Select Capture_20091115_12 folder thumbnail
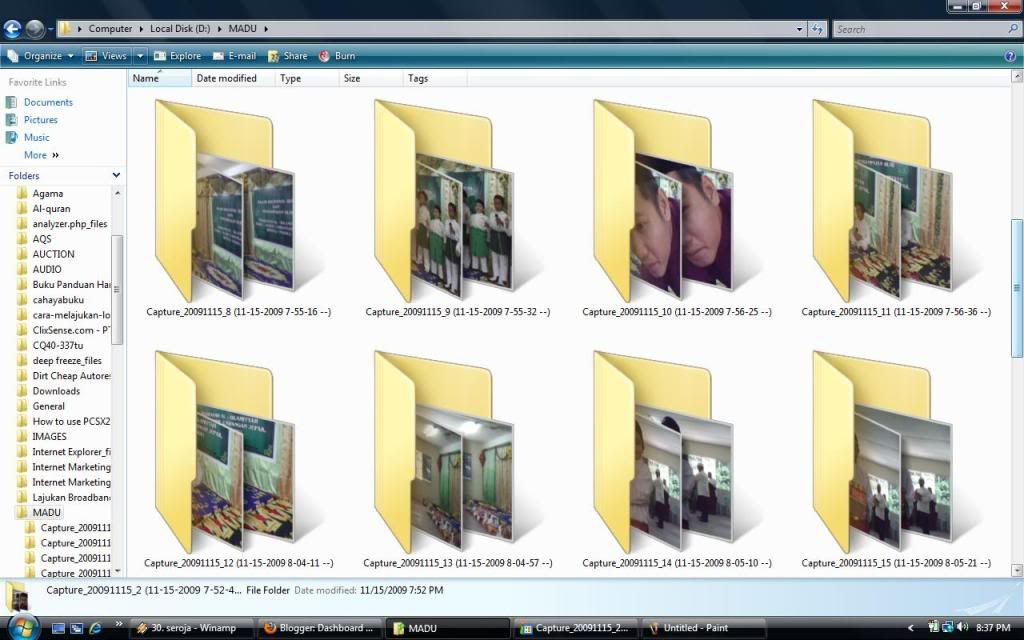This screenshot has width=1024, height=640. click(238, 460)
